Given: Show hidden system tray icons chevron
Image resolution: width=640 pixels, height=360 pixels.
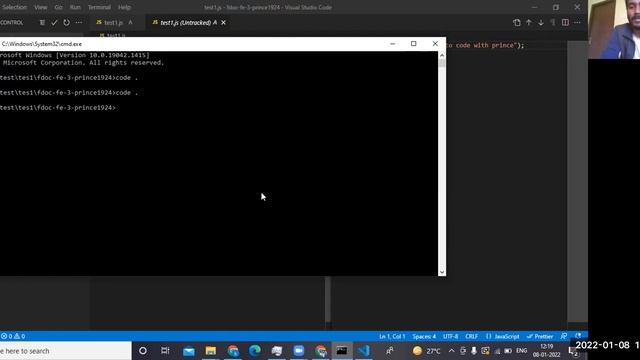Looking at the screenshot, I should 451,351.
